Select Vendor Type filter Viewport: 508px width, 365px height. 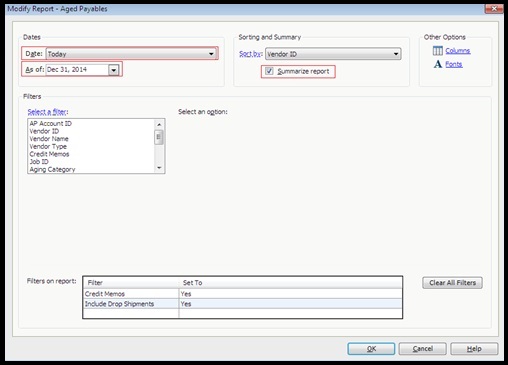[x=48, y=146]
